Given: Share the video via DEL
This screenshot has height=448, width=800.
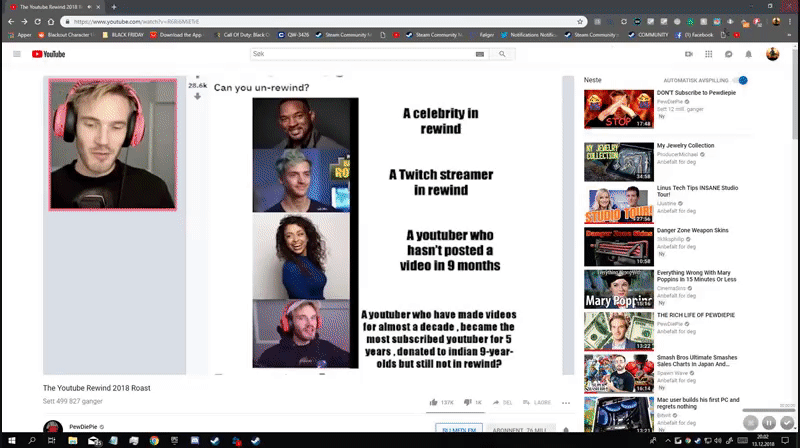Looking at the screenshot, I should (502, 403).
